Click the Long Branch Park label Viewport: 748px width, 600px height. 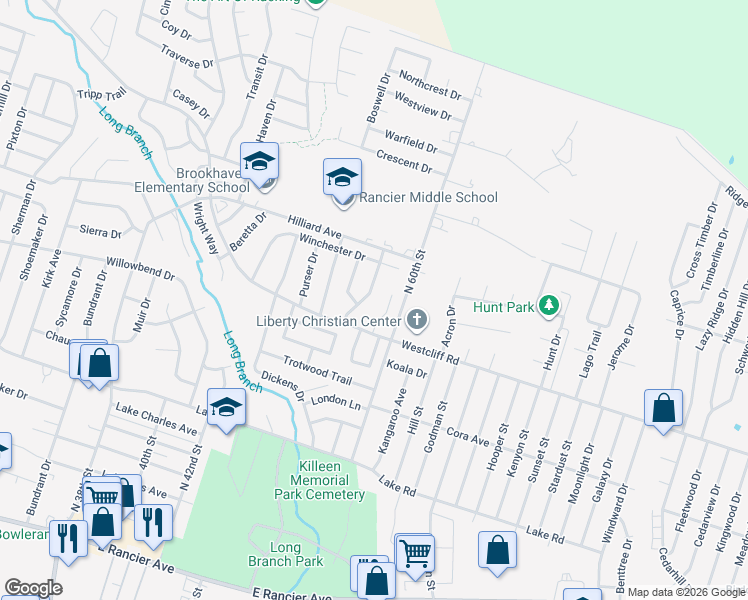point(285,554)
